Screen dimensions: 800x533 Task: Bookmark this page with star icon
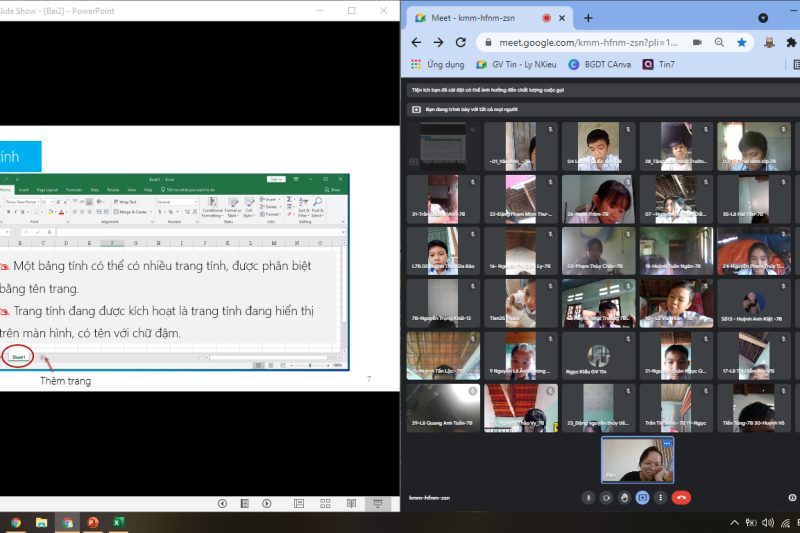pos(741,42)
